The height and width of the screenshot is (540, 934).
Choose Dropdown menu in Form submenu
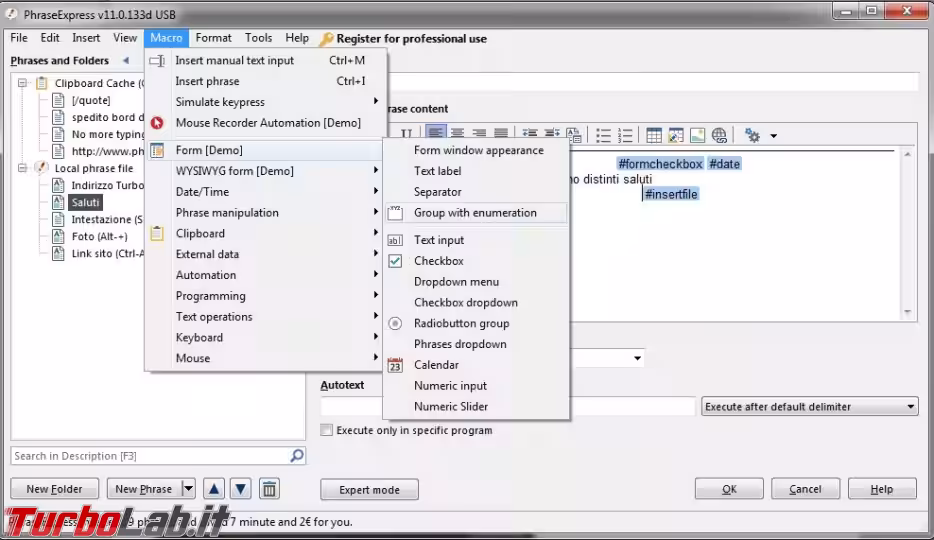476,282
